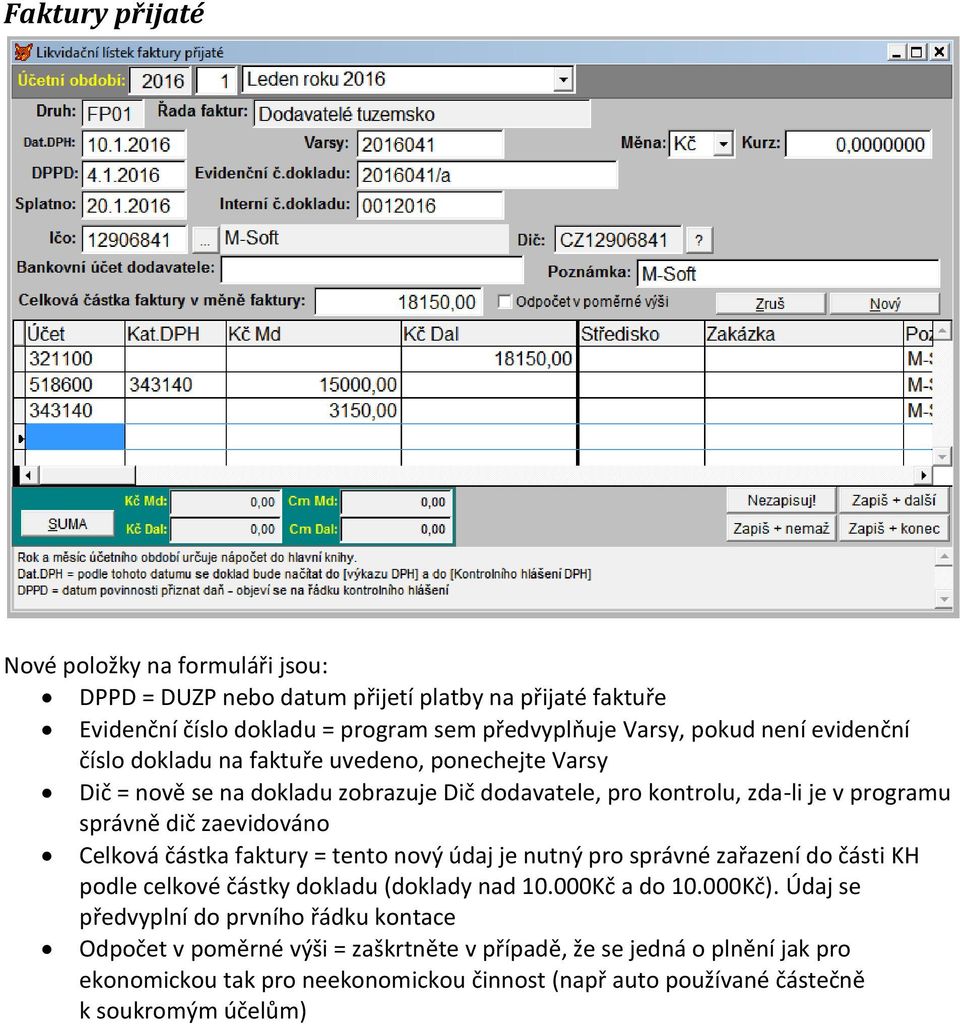Click the Kurz exchange rate field
The height and width of the screenshot is (1024, 960).
858,144
